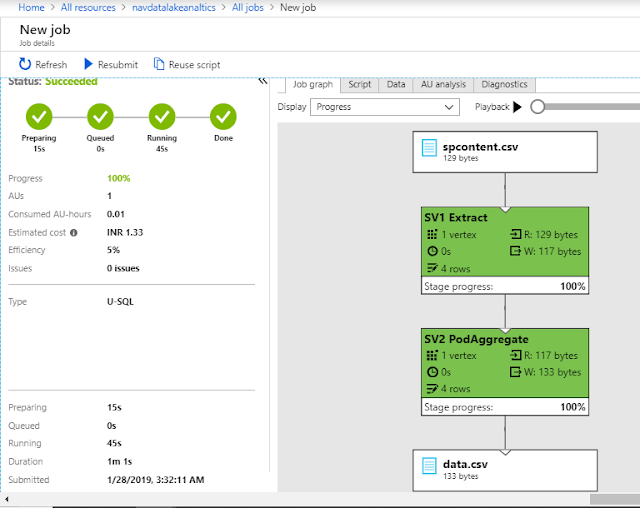Click the data.csv file icon

(x=429, y=466)
